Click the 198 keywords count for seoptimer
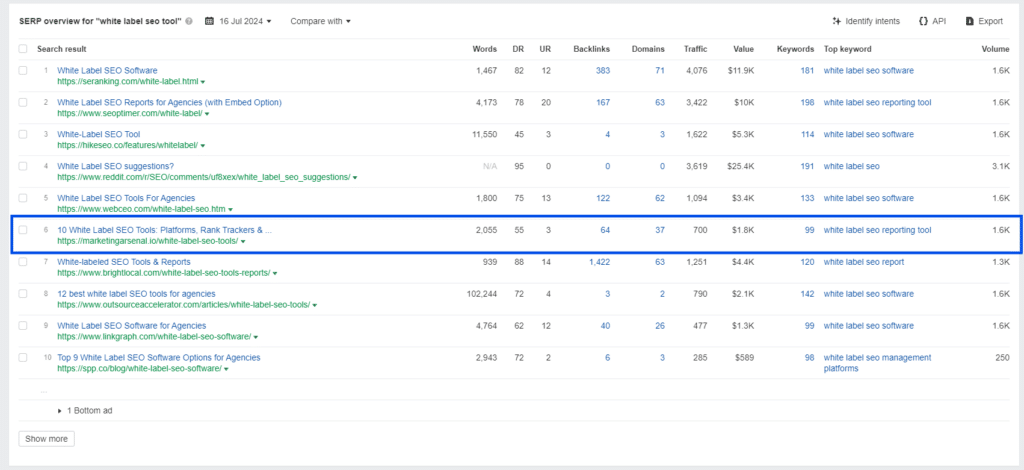 (x=807, y=102)
